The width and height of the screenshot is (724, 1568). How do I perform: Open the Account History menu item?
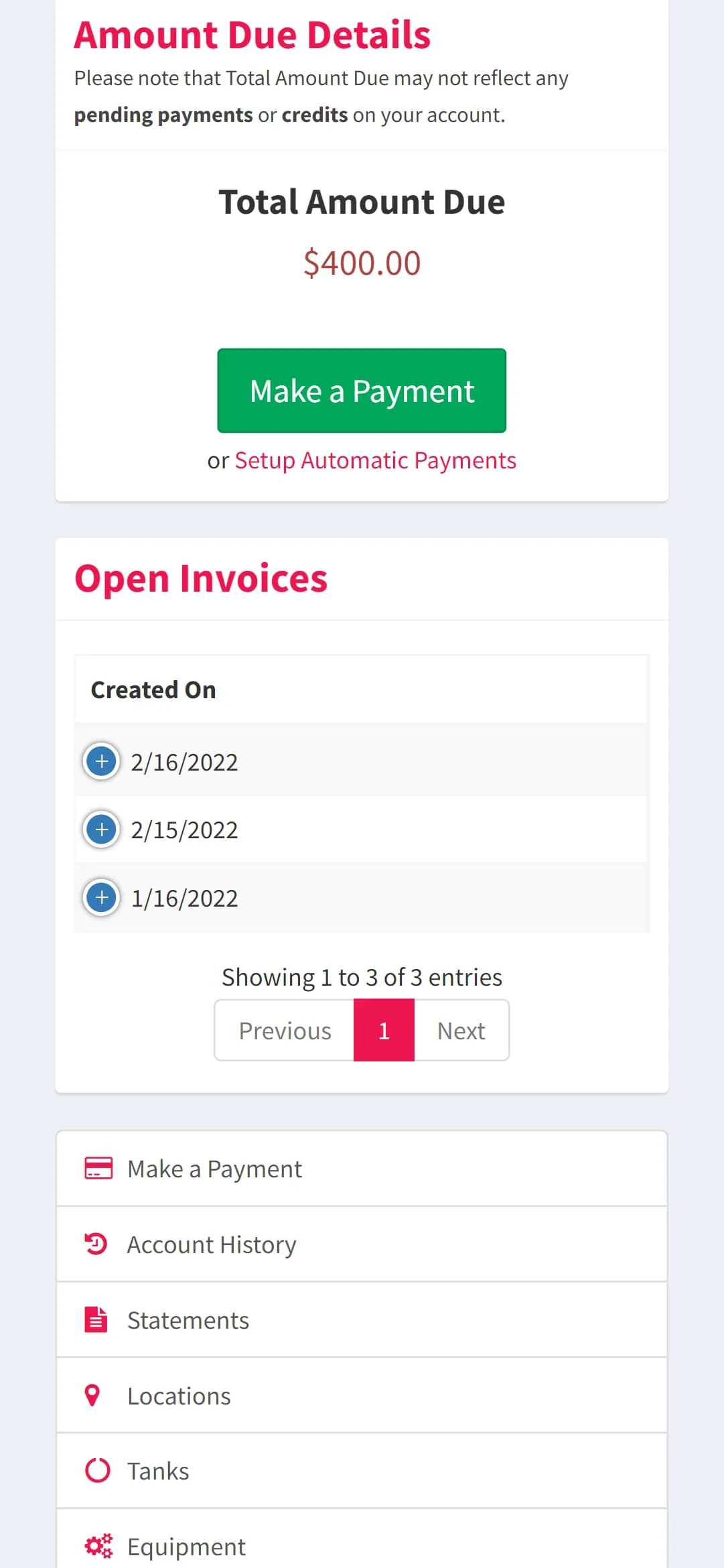pyautogui.click(x=212, y=1244)
